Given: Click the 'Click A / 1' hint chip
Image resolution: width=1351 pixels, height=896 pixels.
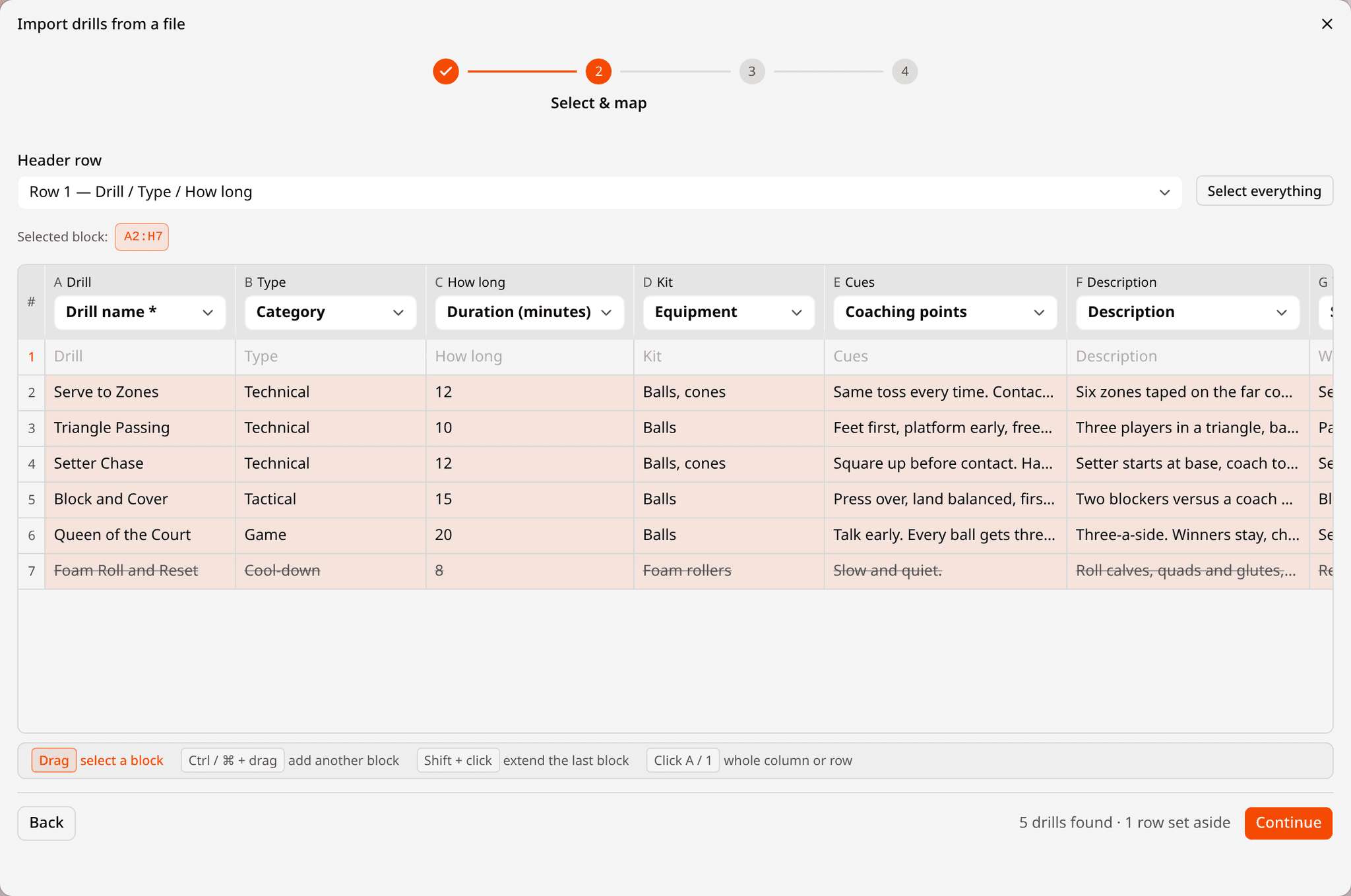Looking at the screenshot, I should (x=683, y=760).
